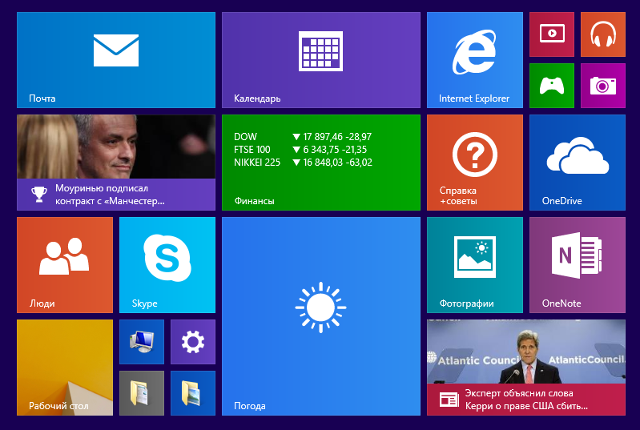Viewport: 640px width, 430px height.
Task: Open This PC computer small tile
Action: [141, 342]
